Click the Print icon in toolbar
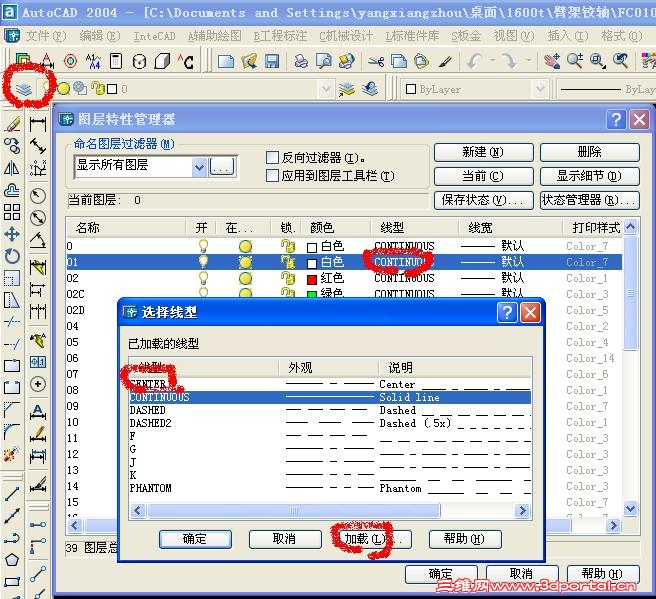Viewport: 656px width, 599px height. [301, 61]
